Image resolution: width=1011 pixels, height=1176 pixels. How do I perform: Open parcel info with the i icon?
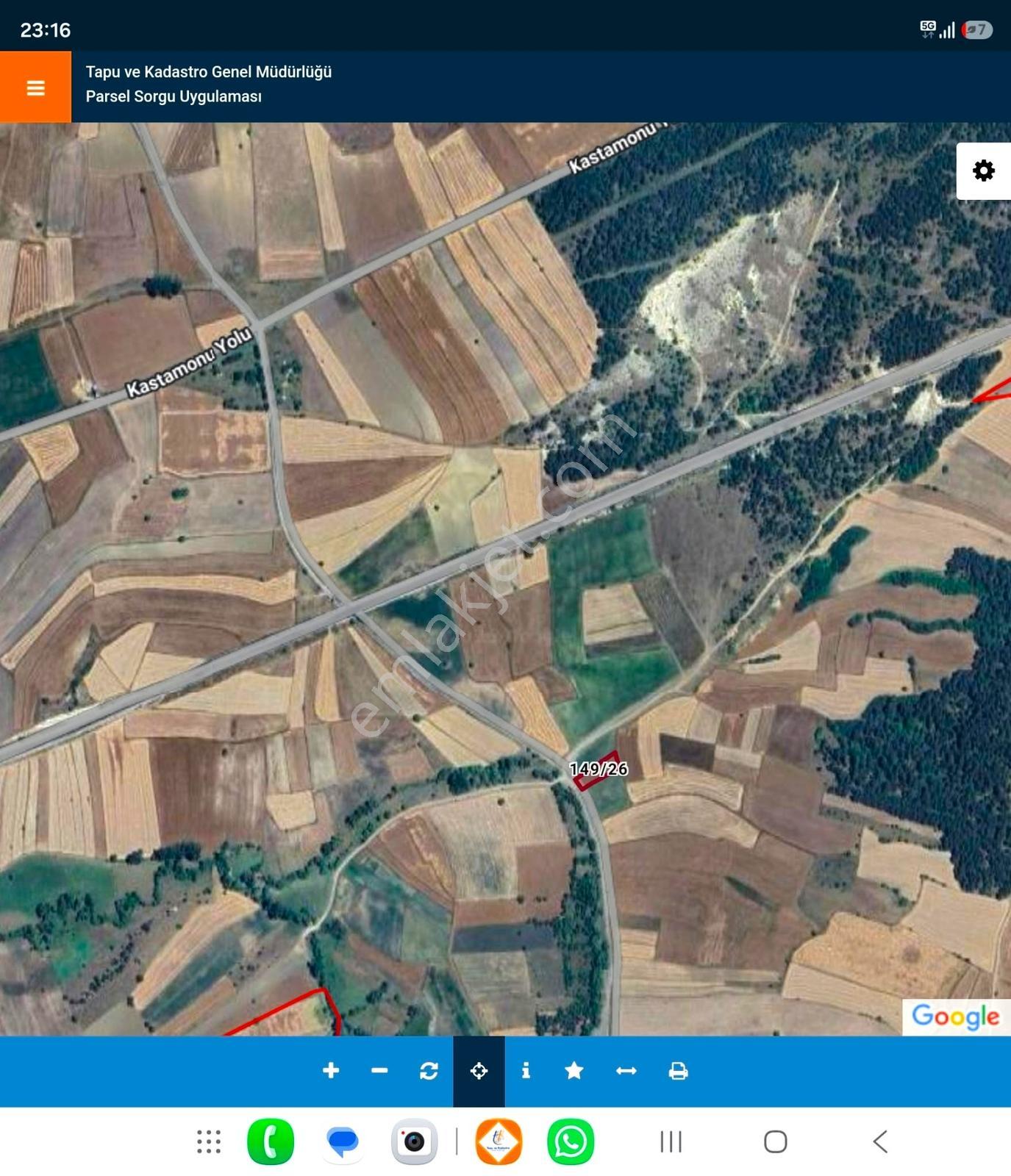526,1071
